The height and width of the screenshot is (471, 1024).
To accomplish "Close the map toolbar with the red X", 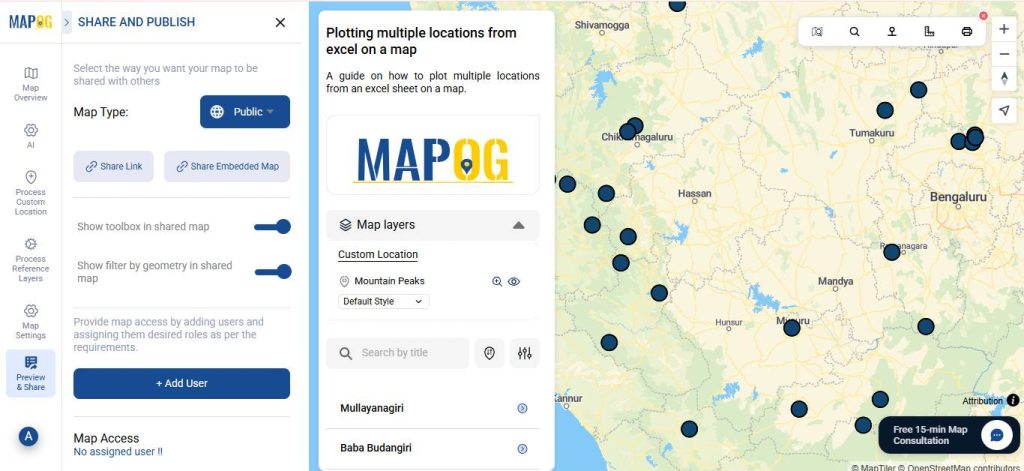I will click(983, 16).
